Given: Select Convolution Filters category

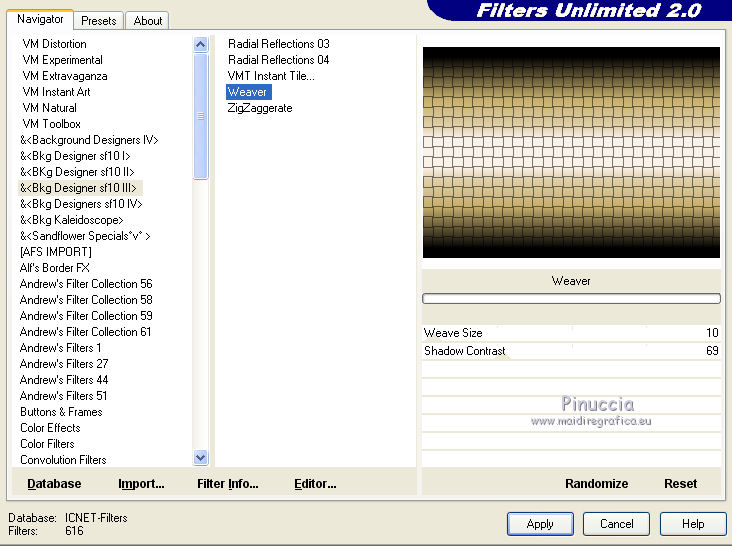Looking at the screenshot, I should coord(63,460).
